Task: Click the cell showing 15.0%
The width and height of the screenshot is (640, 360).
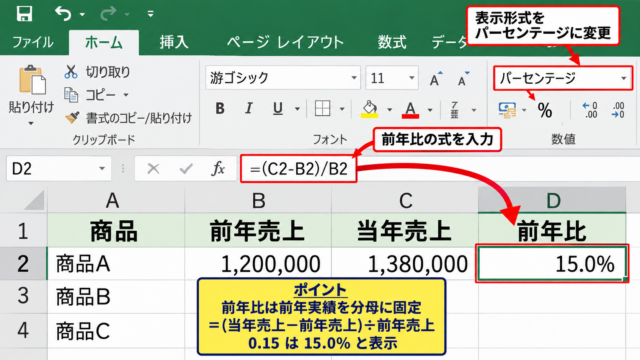Action: 552,264
